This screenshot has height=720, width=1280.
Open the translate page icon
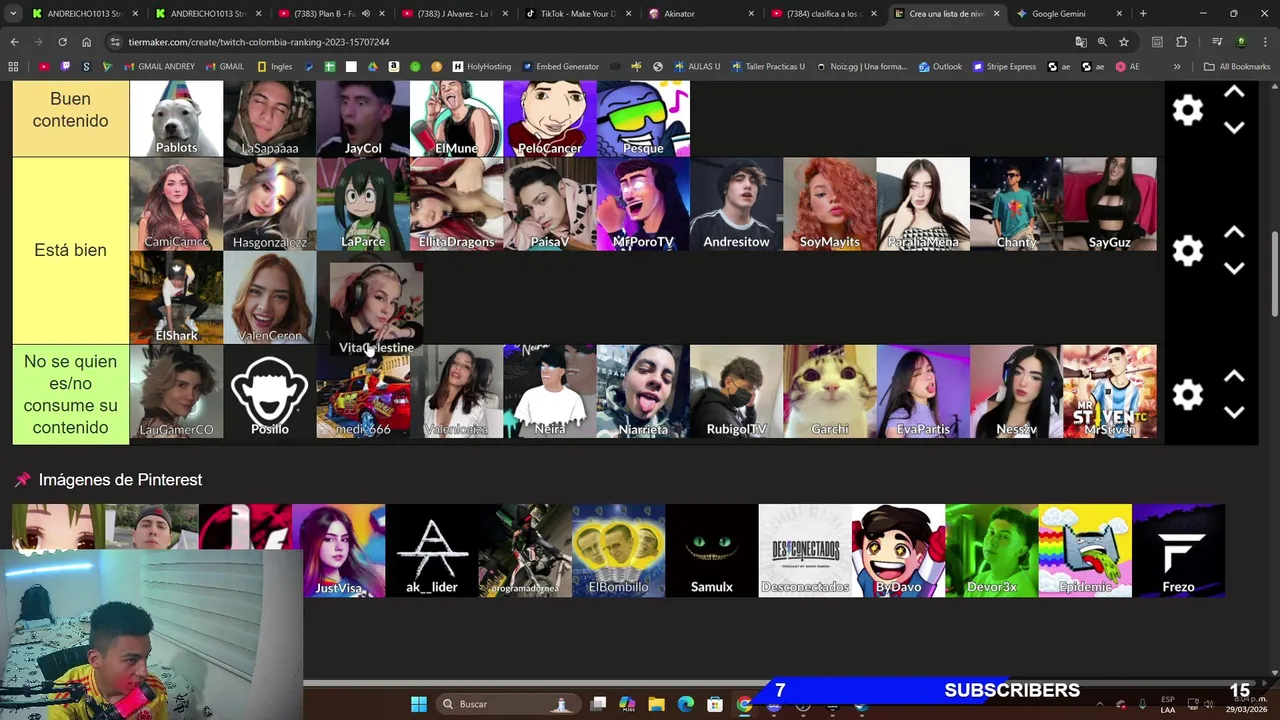[x=1081, y=42]
